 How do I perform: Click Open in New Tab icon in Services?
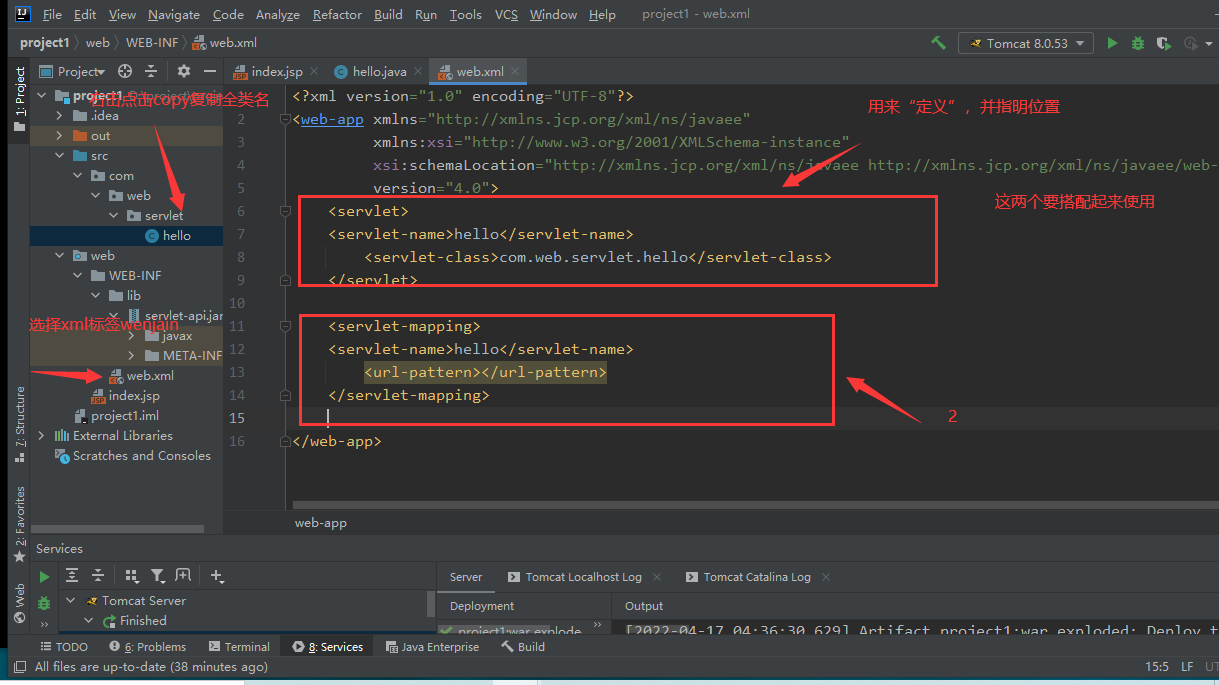(x=183, y=575)
